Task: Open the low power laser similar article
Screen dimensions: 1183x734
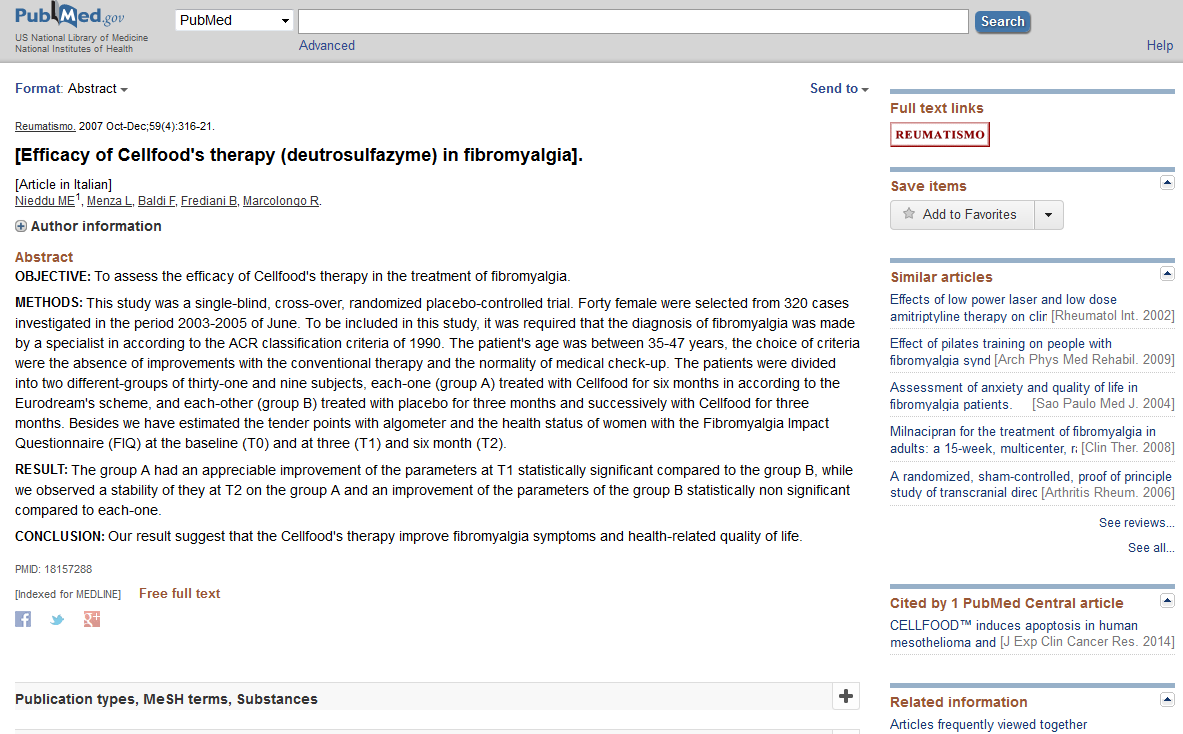Action: [x=1003, y=308]
